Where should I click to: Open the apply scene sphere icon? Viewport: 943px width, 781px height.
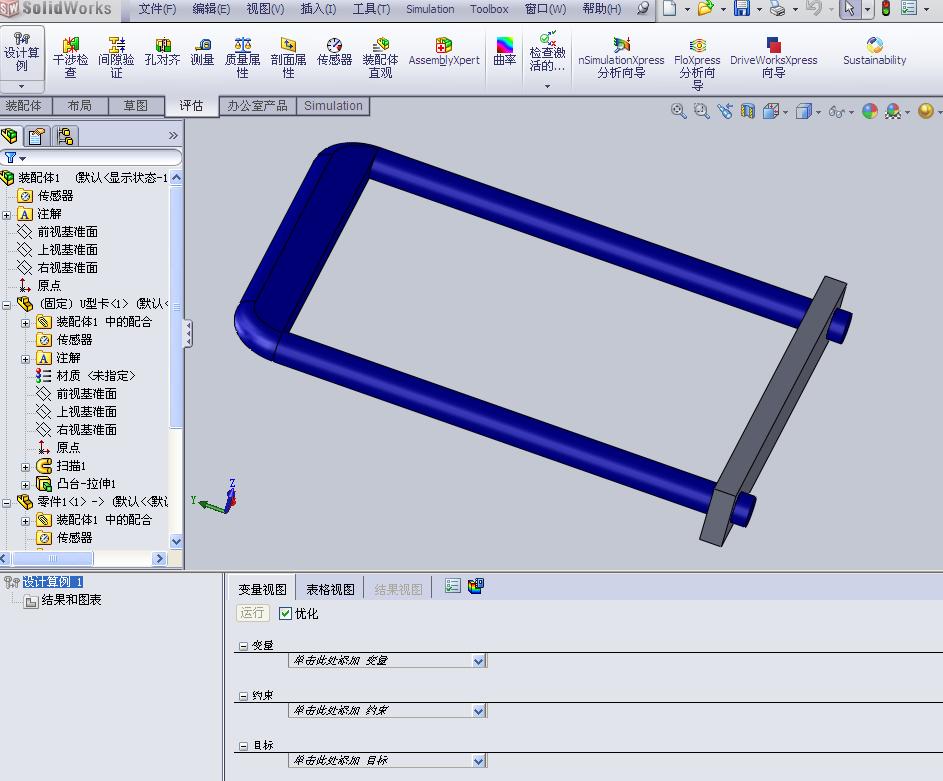click(892, 111)
